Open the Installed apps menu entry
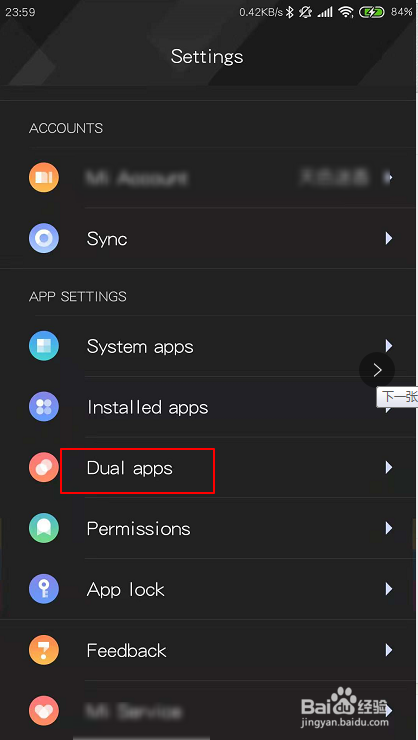This screenshot has width=418, height=740. coord(209,407)
